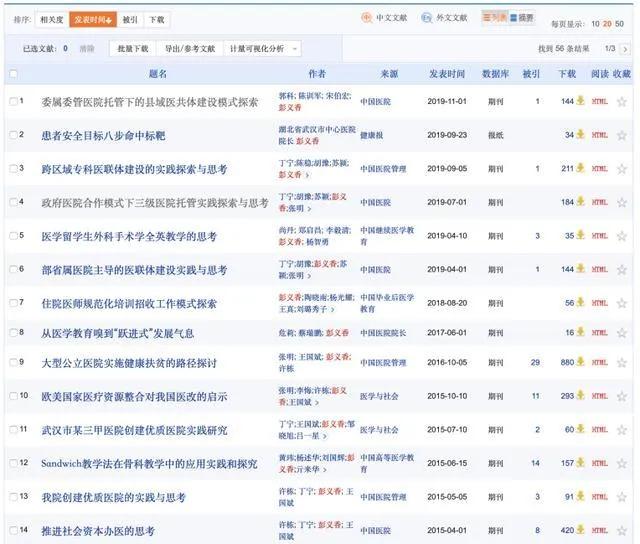Show remaining authors of article 4

(x=309, y=209)
